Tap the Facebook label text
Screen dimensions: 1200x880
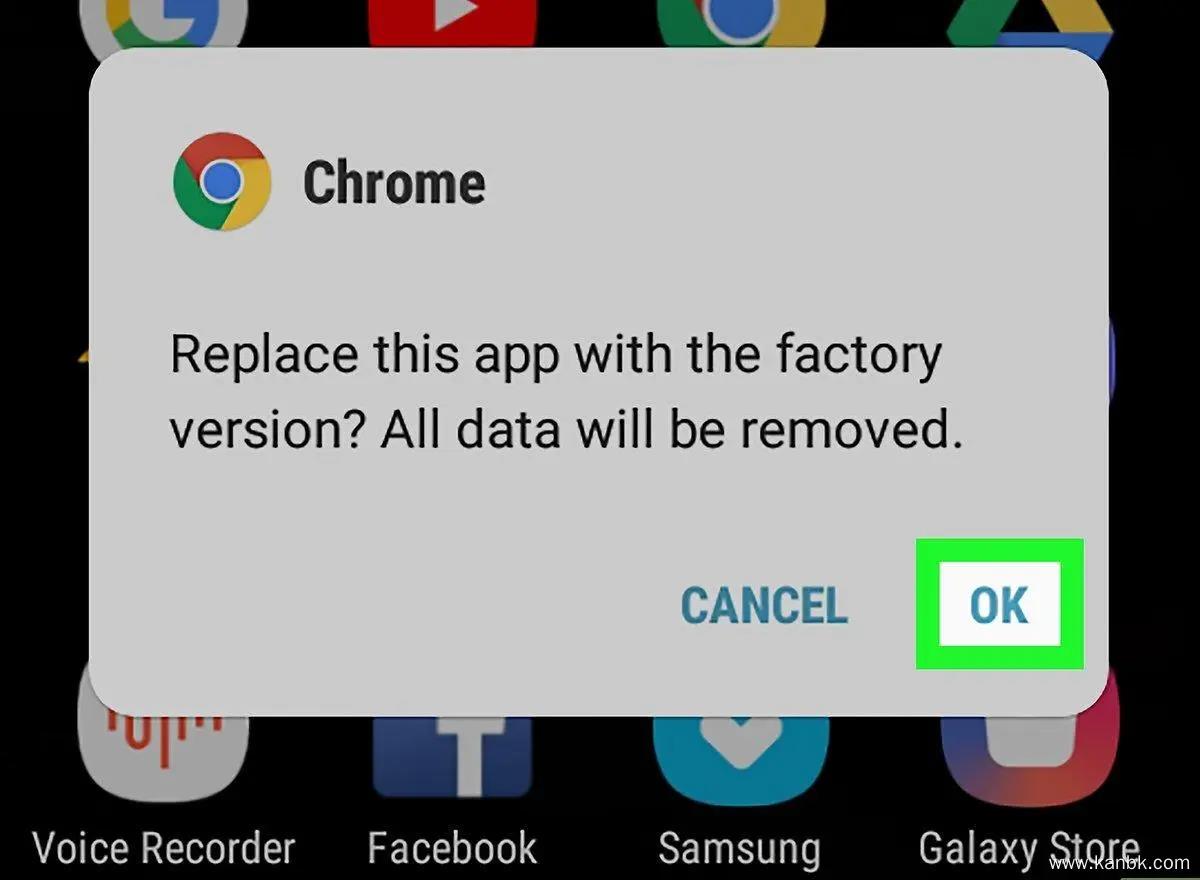tap(452, 848)
